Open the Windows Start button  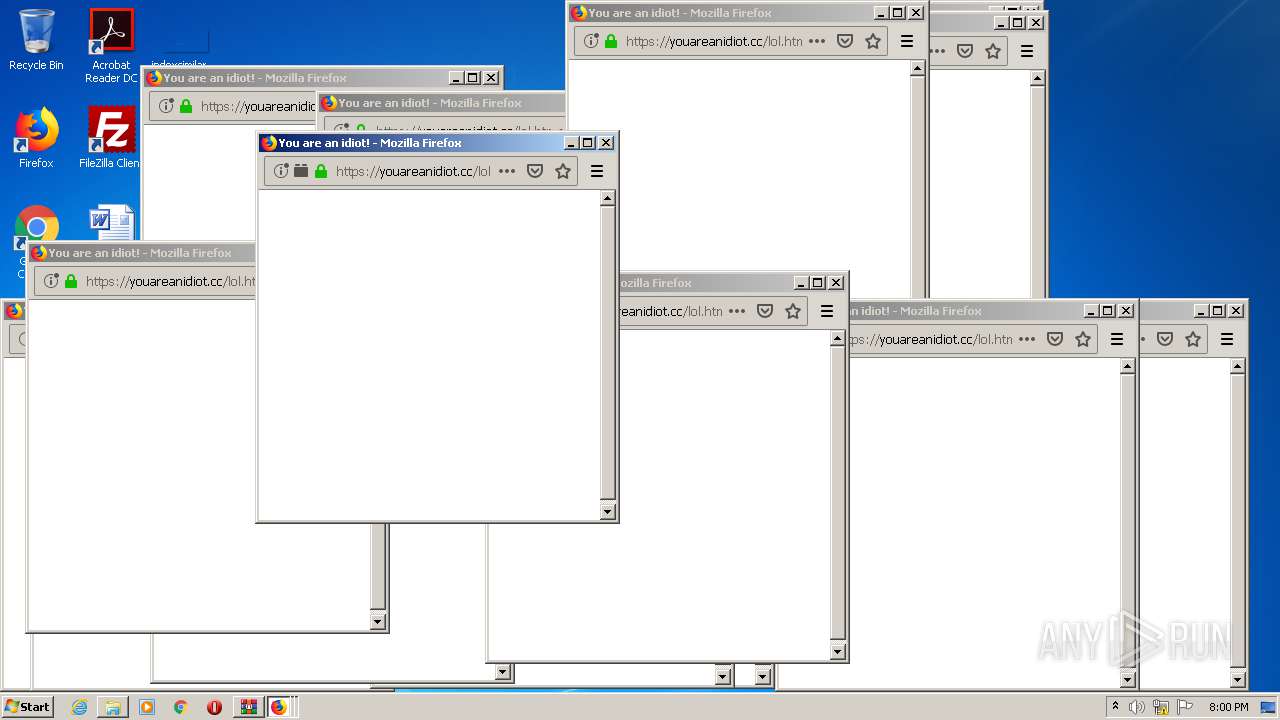point(27,707)
